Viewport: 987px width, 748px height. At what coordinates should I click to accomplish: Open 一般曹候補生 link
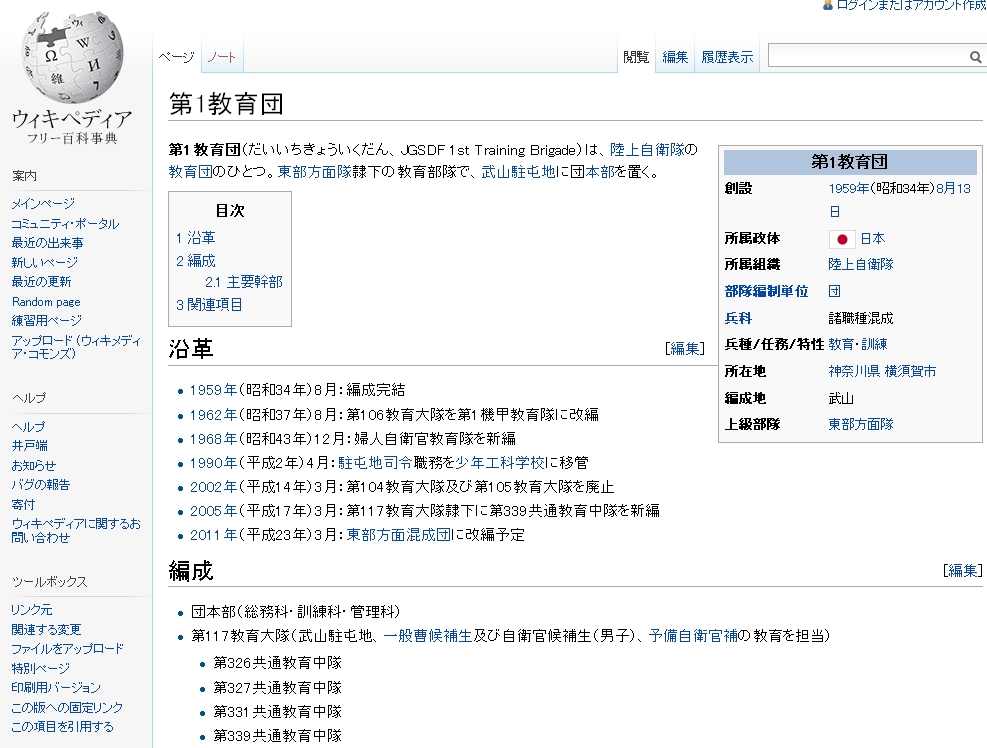pos(427,636)
